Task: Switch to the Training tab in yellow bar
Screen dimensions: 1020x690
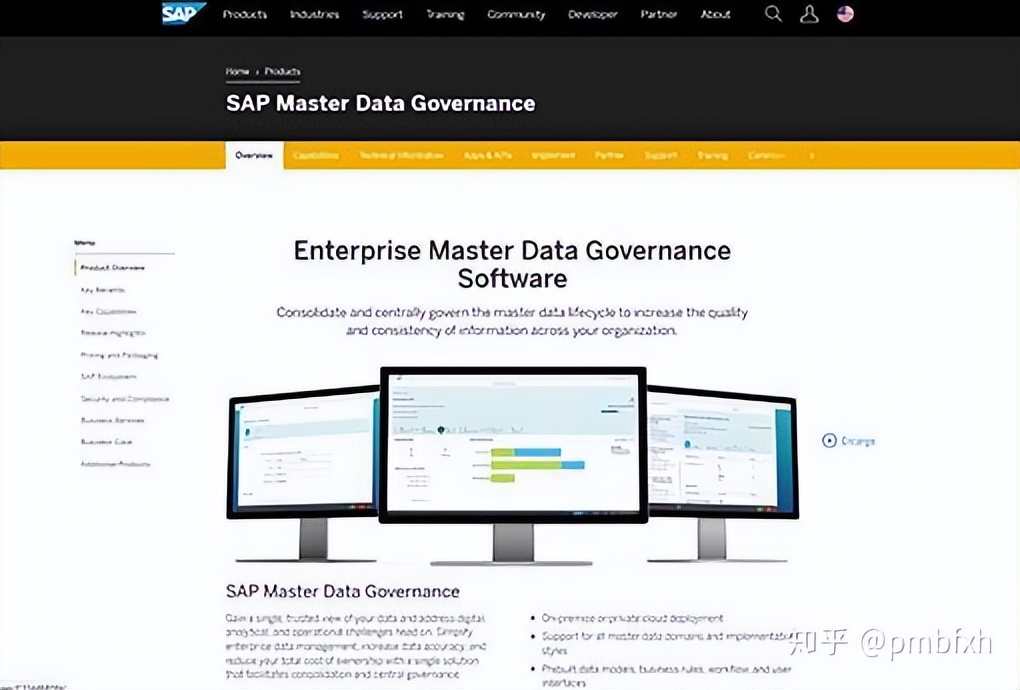Action: [x=712, y=155]
